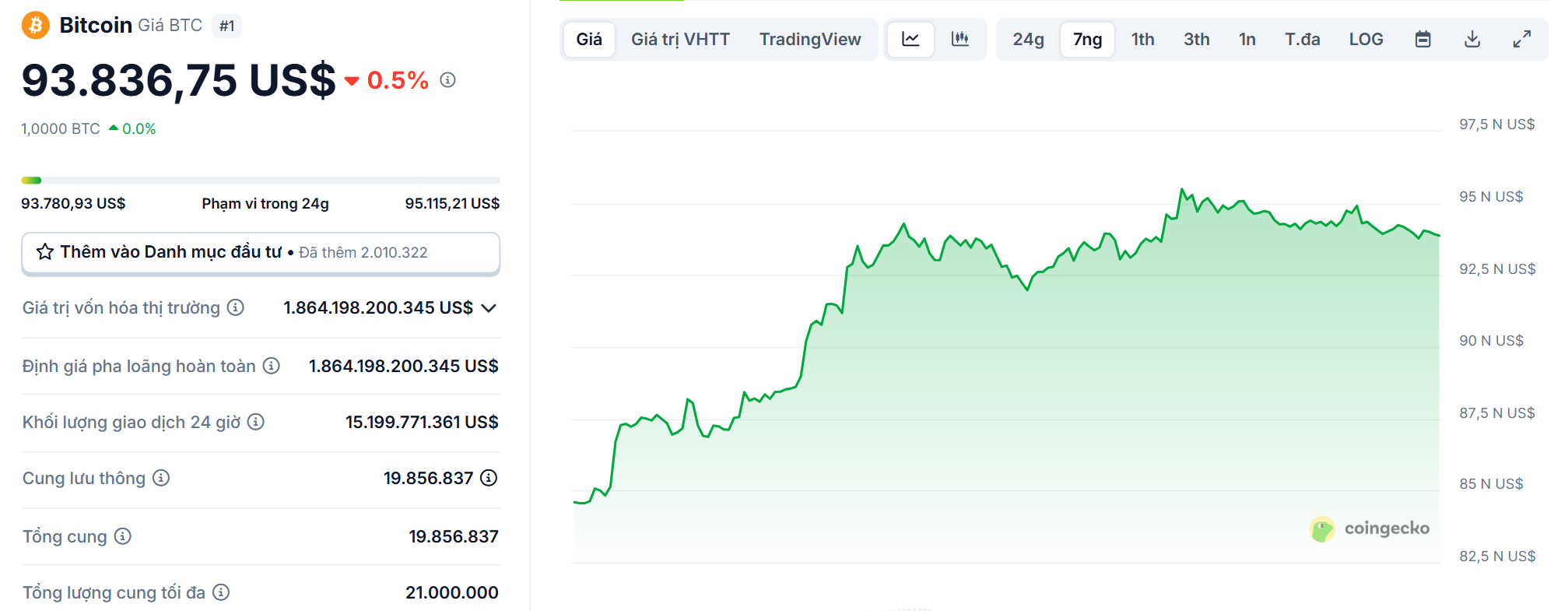Click the 93.780,93 US$ low value
The image size is (1568, 611).
tap(73, 203)
